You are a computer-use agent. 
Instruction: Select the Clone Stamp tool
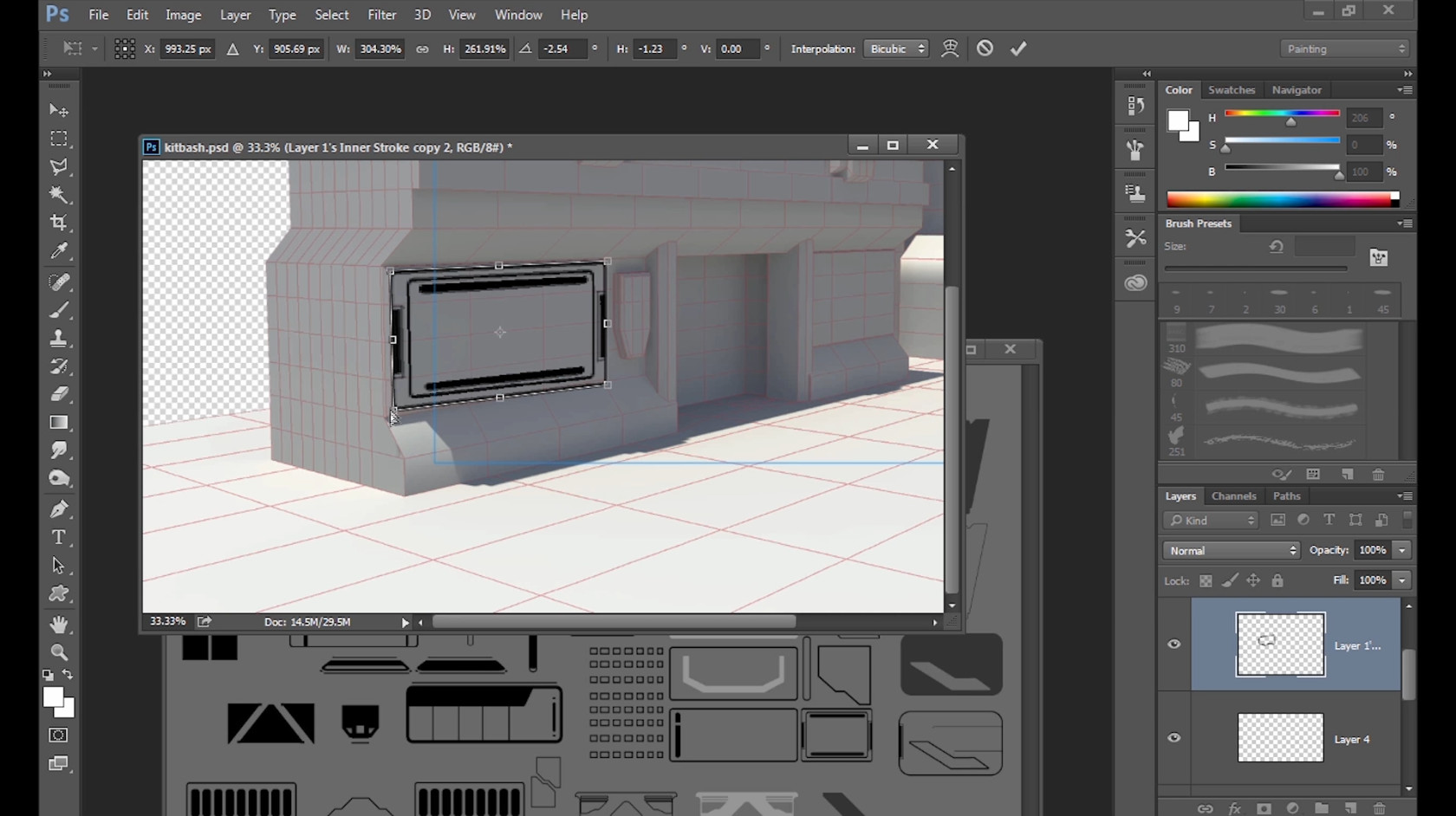point(59,338)
